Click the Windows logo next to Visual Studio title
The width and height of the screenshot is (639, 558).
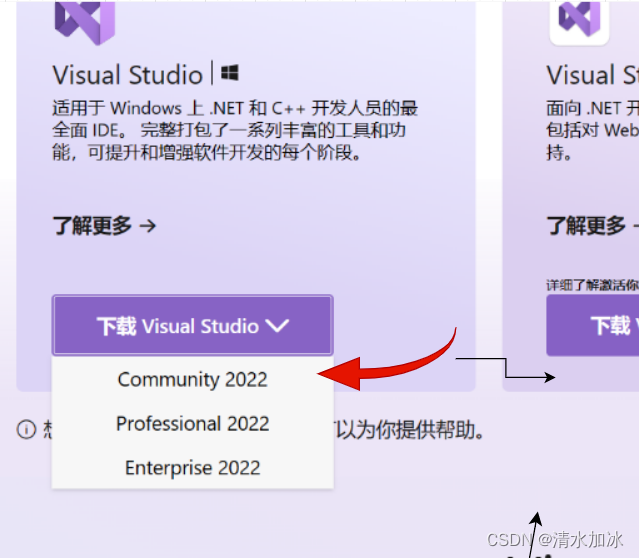(x=230, y=73)
